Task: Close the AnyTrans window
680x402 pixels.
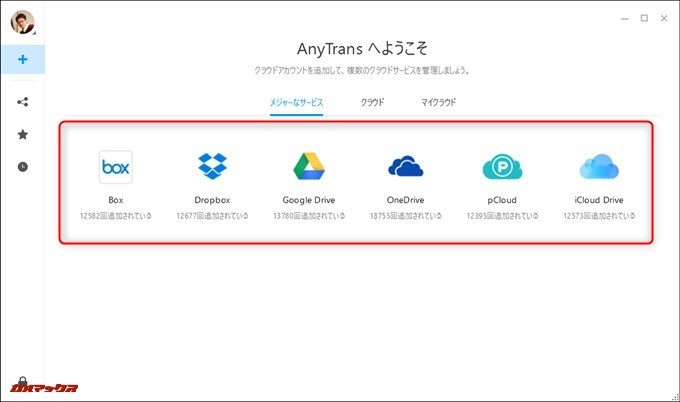Action: [x=664, y=18]
